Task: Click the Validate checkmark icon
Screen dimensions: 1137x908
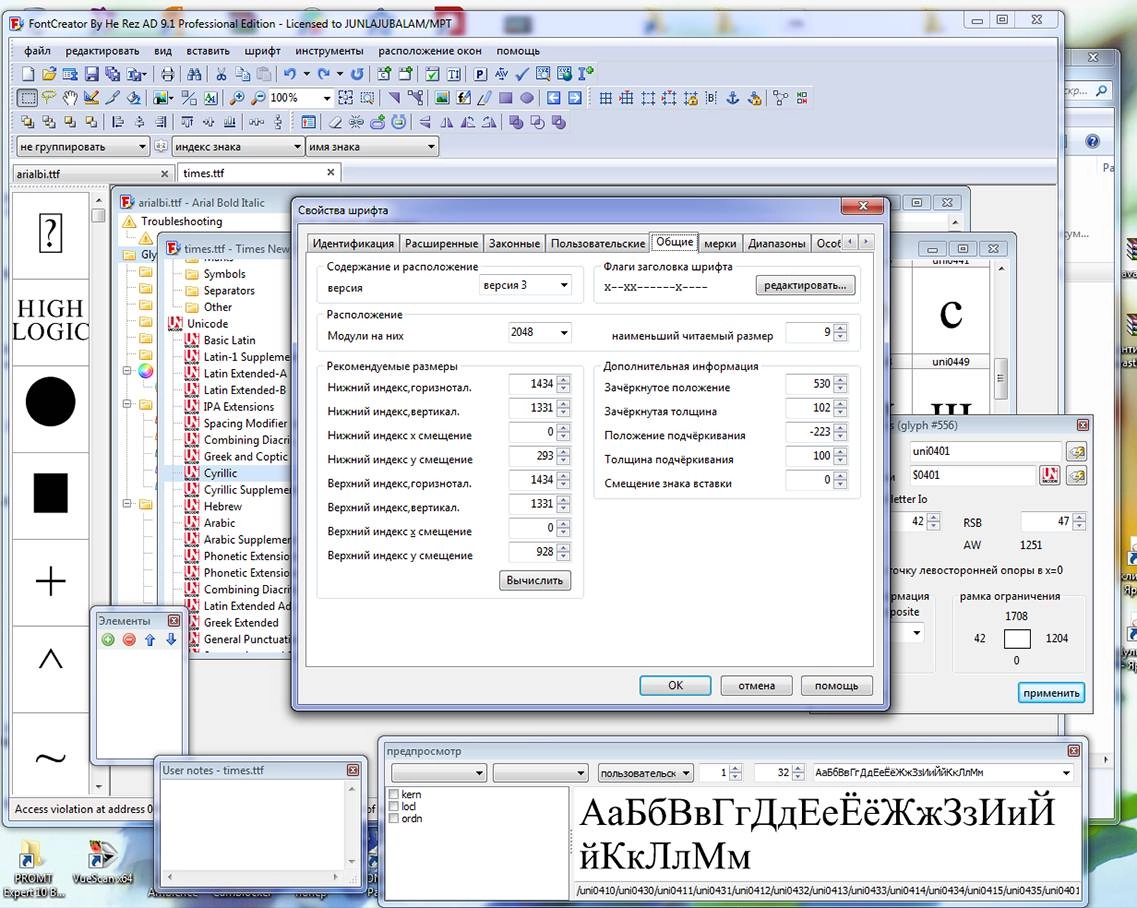Action: 522,74
